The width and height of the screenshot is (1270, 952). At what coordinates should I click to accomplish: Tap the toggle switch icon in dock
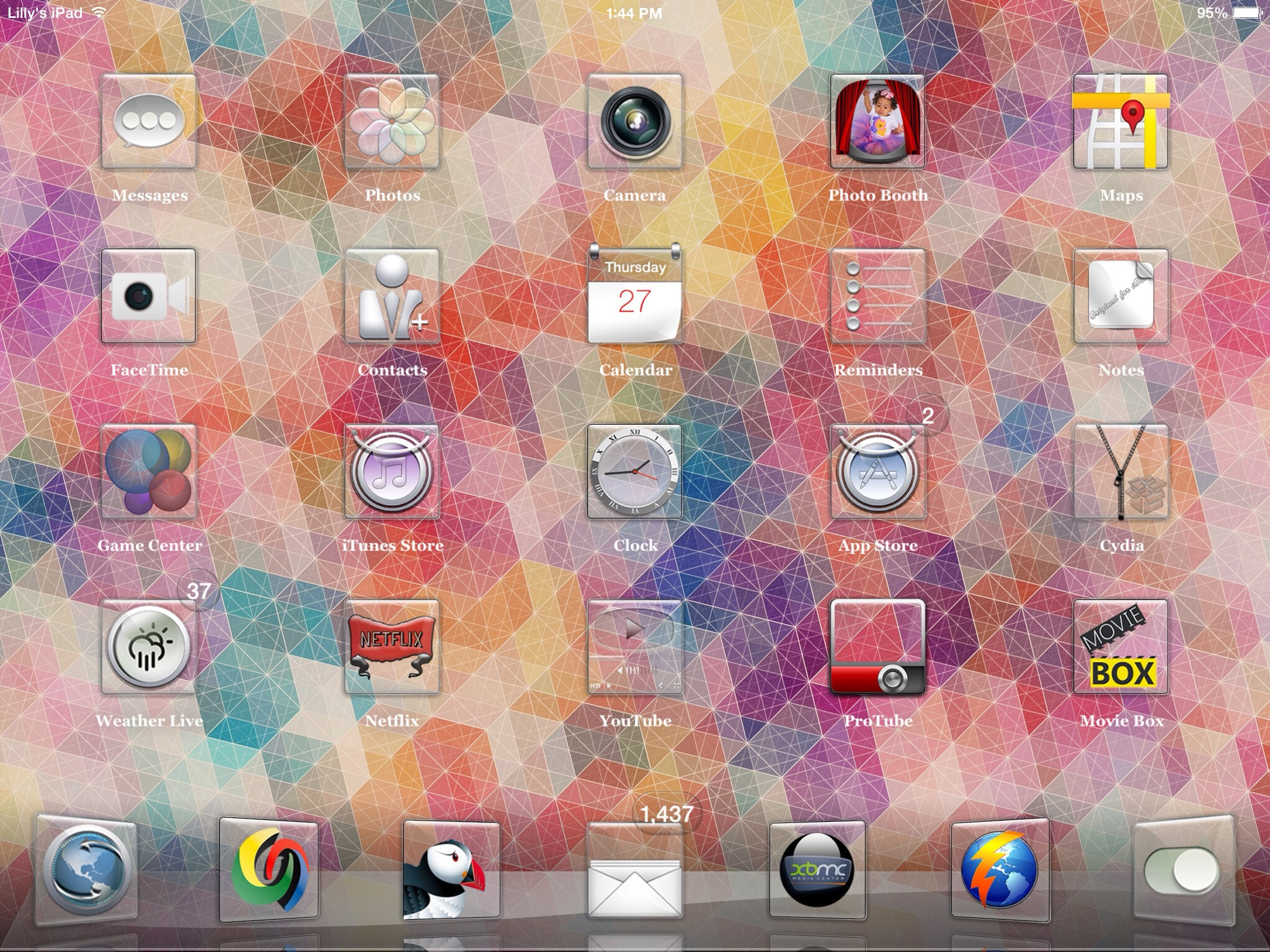coord(1182,870)
